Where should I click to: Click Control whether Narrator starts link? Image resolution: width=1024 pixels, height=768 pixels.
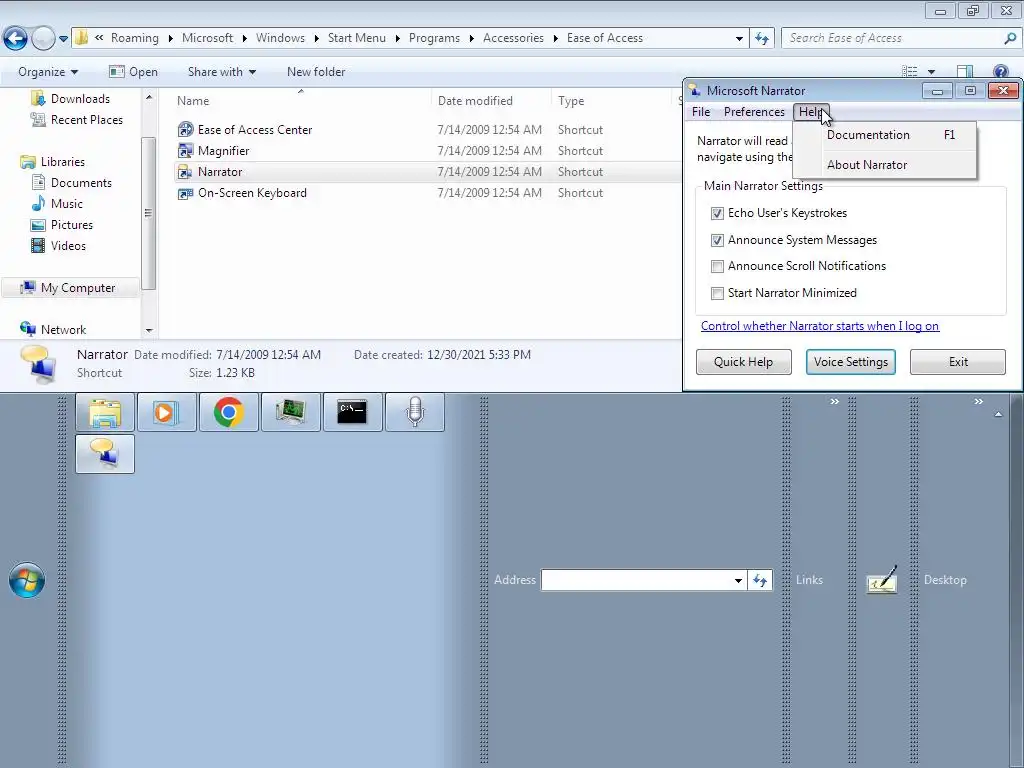820,326
